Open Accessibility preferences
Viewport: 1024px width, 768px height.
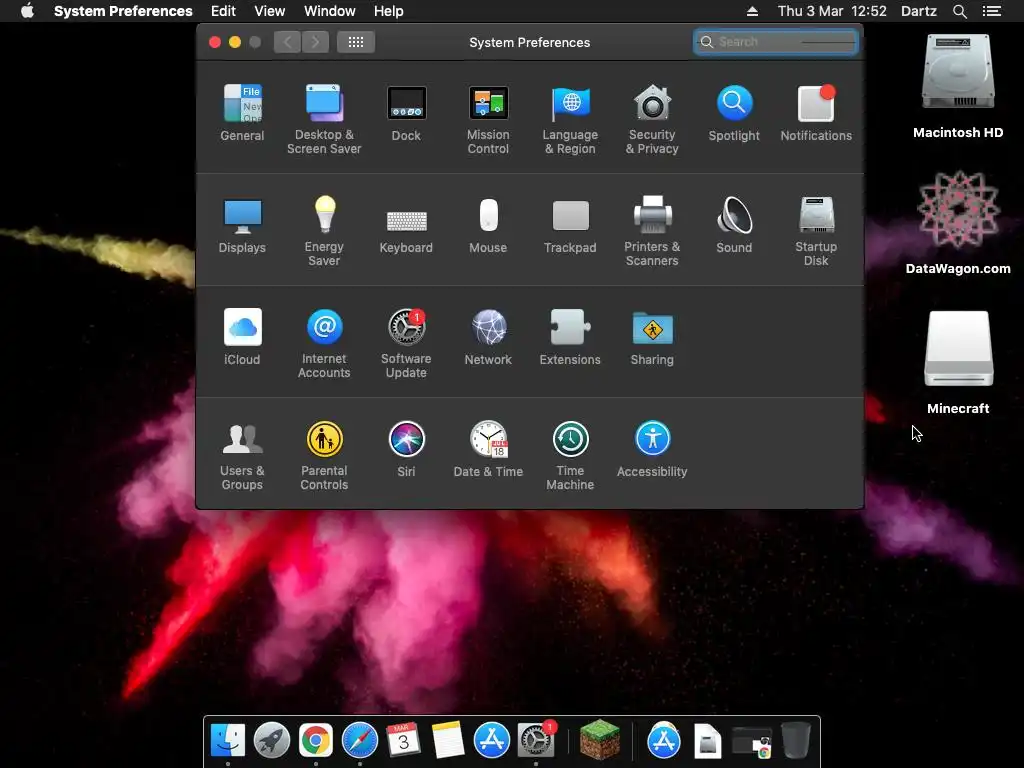(x=652, y=449)
